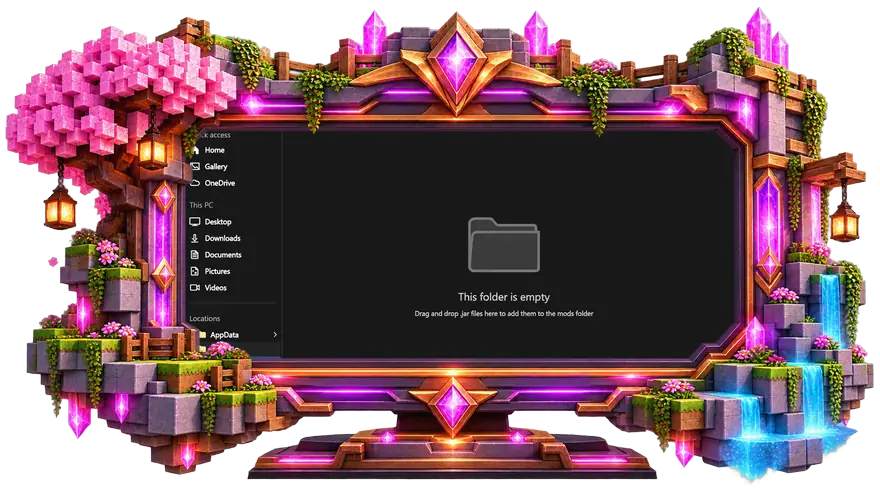Click the AppData folder icon
This screenshot has height=495, width=880.
pos(203,334)
